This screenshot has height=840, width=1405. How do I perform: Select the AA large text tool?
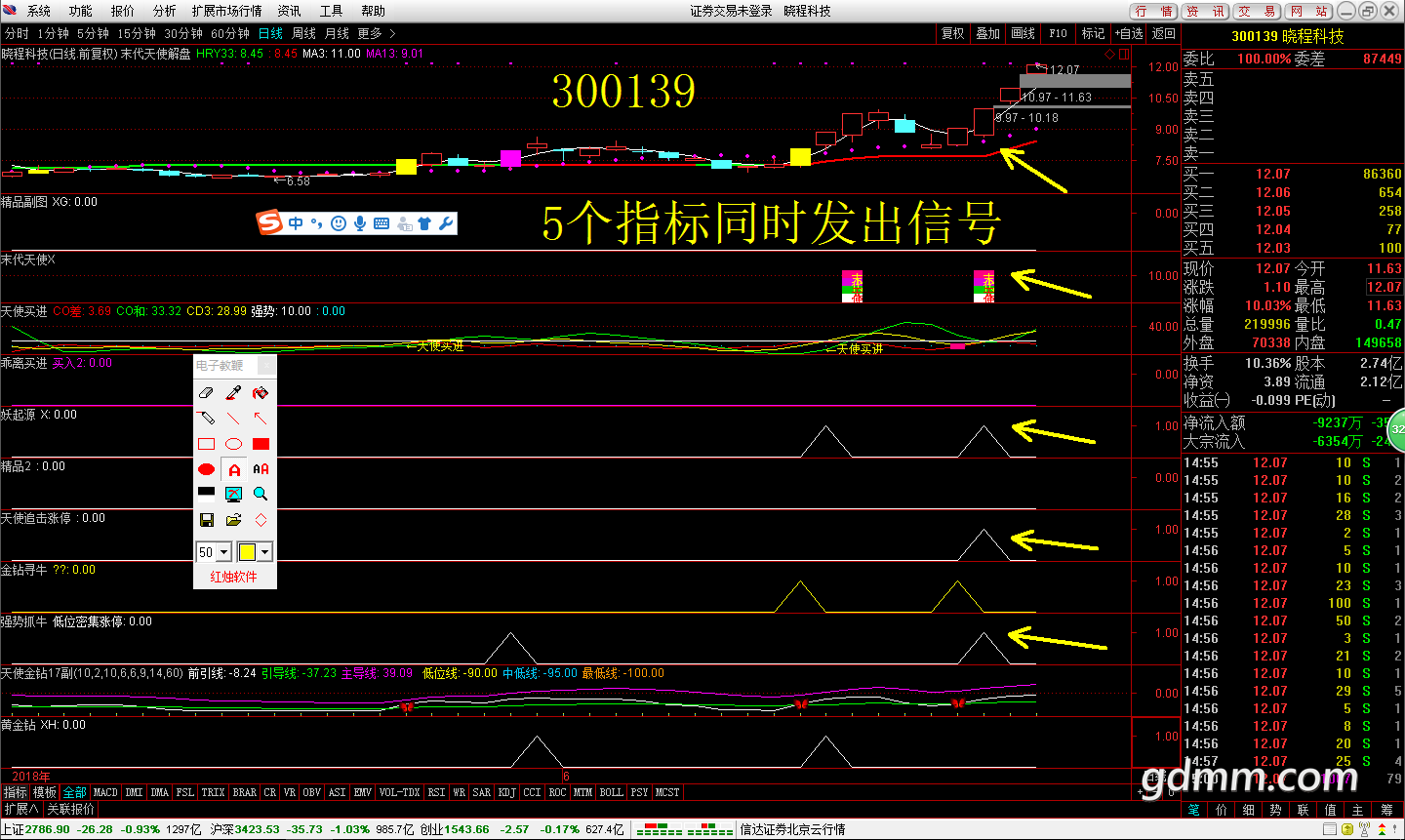[261, 469]
